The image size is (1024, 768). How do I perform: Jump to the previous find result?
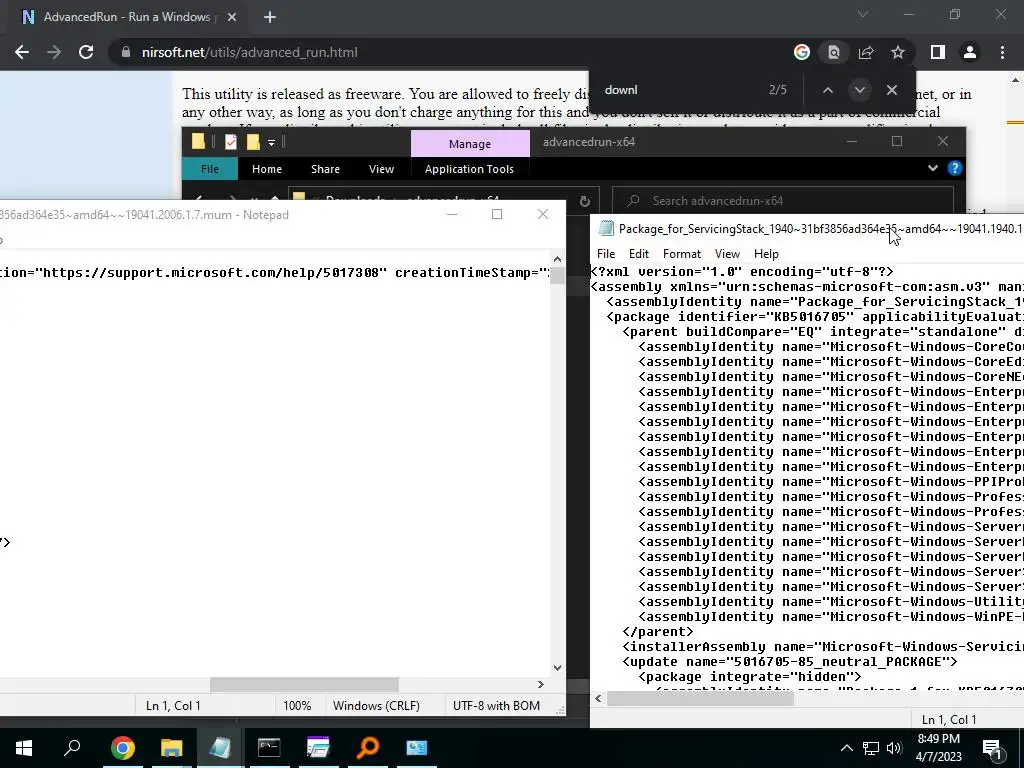tap(827, 90)
